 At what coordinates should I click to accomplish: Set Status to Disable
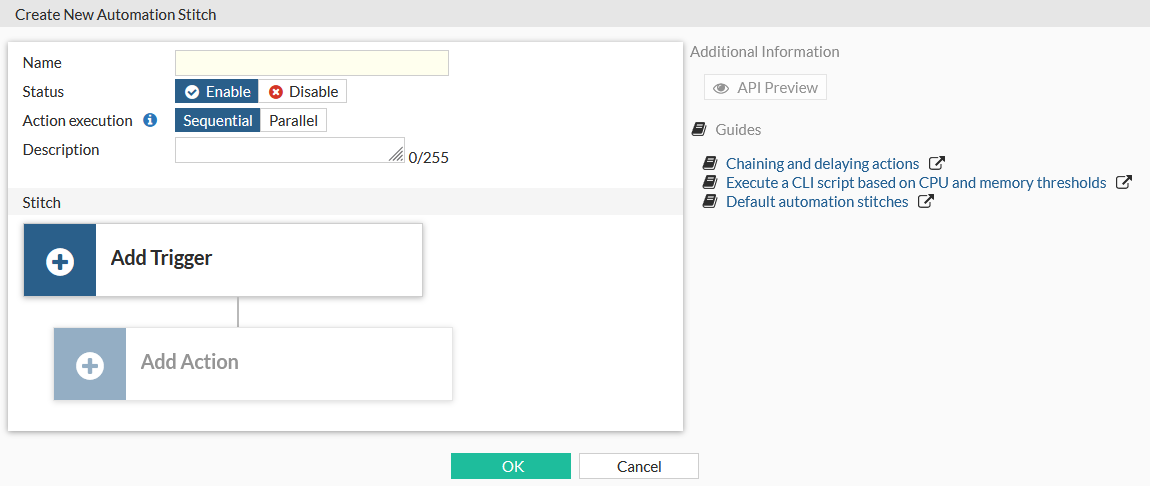point(303,92)
